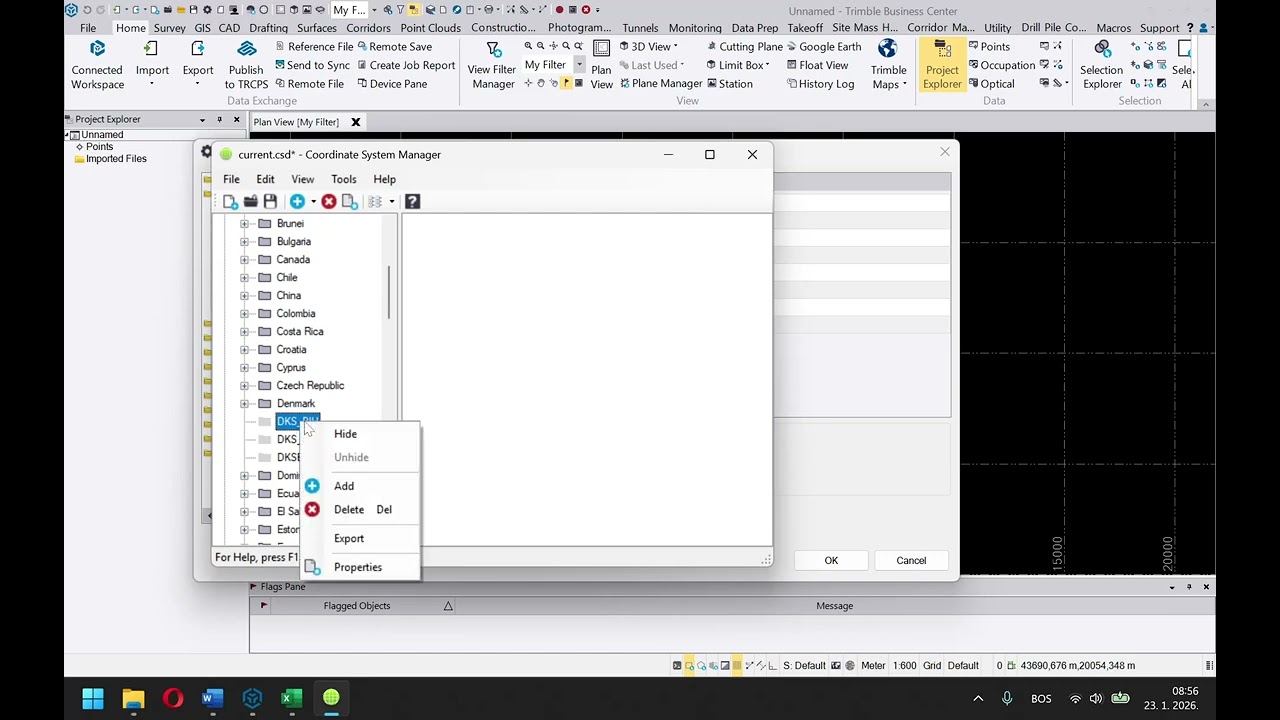Viewport: 1280px width, 720px height.
Task: Expand the Croatia folder node
Action: 244,350
